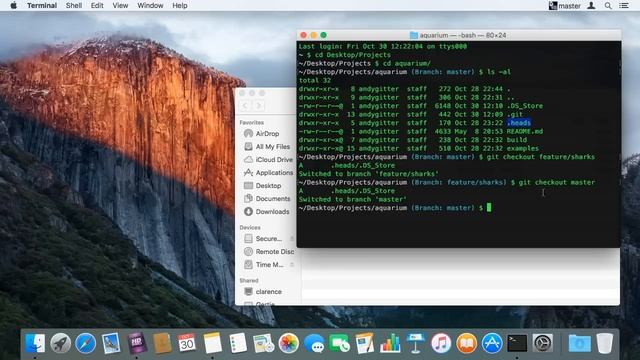This screenshot has height=360, width=640.
Task: Eject the Secure... device in Finder
Action: (292, 239)
